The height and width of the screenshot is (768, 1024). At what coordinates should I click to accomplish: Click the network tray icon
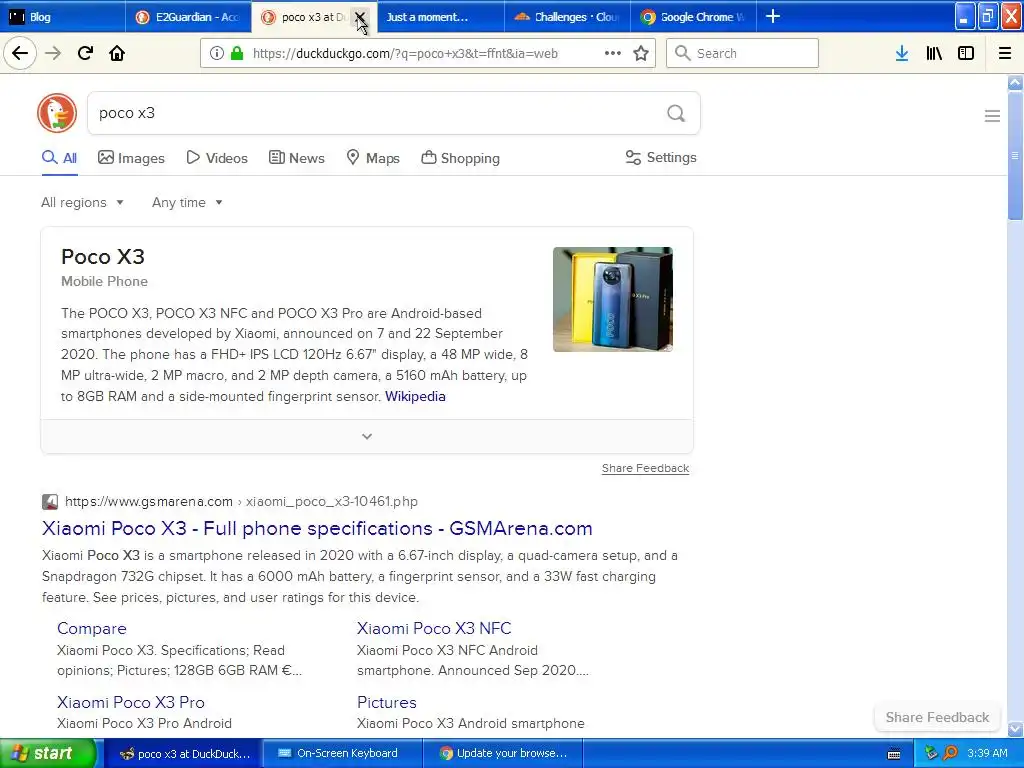point(931,753)
